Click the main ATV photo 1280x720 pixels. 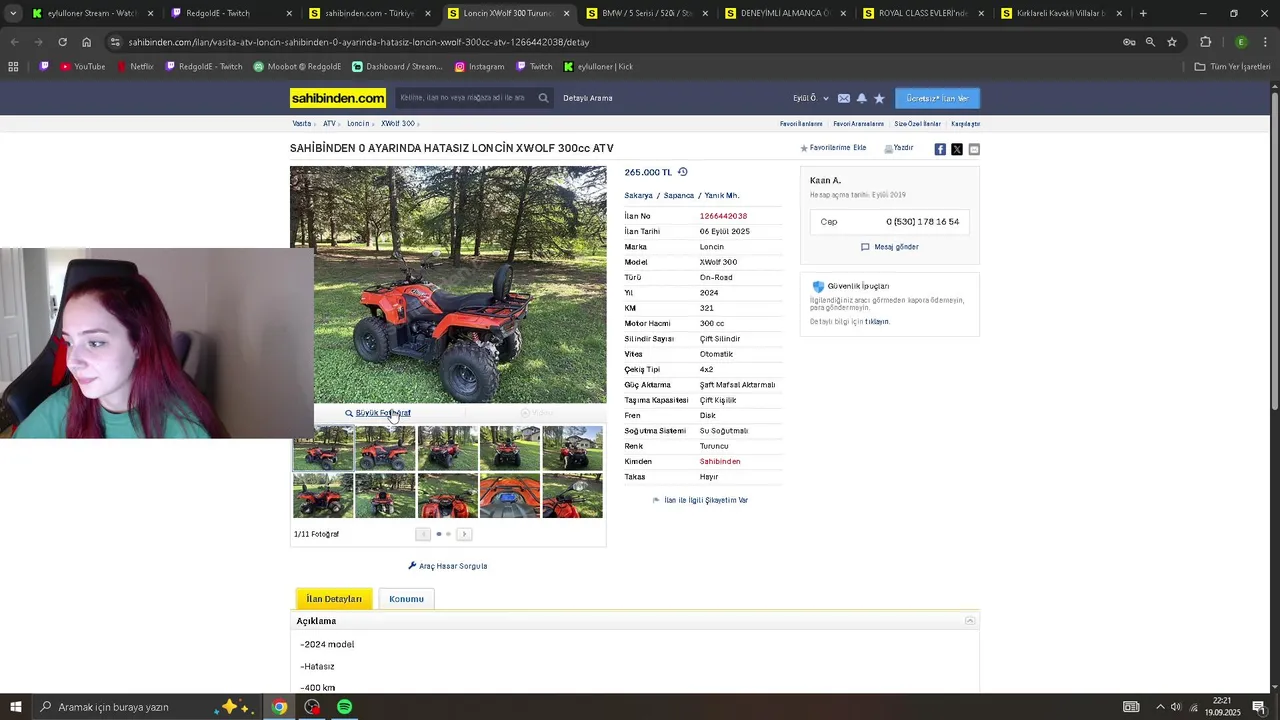[x=448, y=285]
